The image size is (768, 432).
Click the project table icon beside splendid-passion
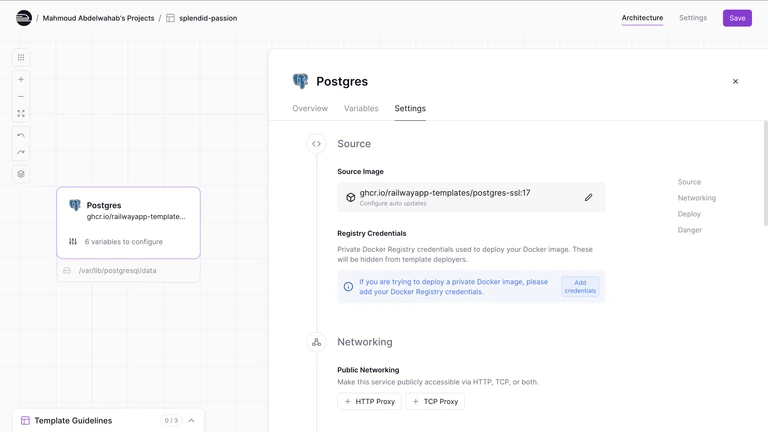[x=170, y=18]
